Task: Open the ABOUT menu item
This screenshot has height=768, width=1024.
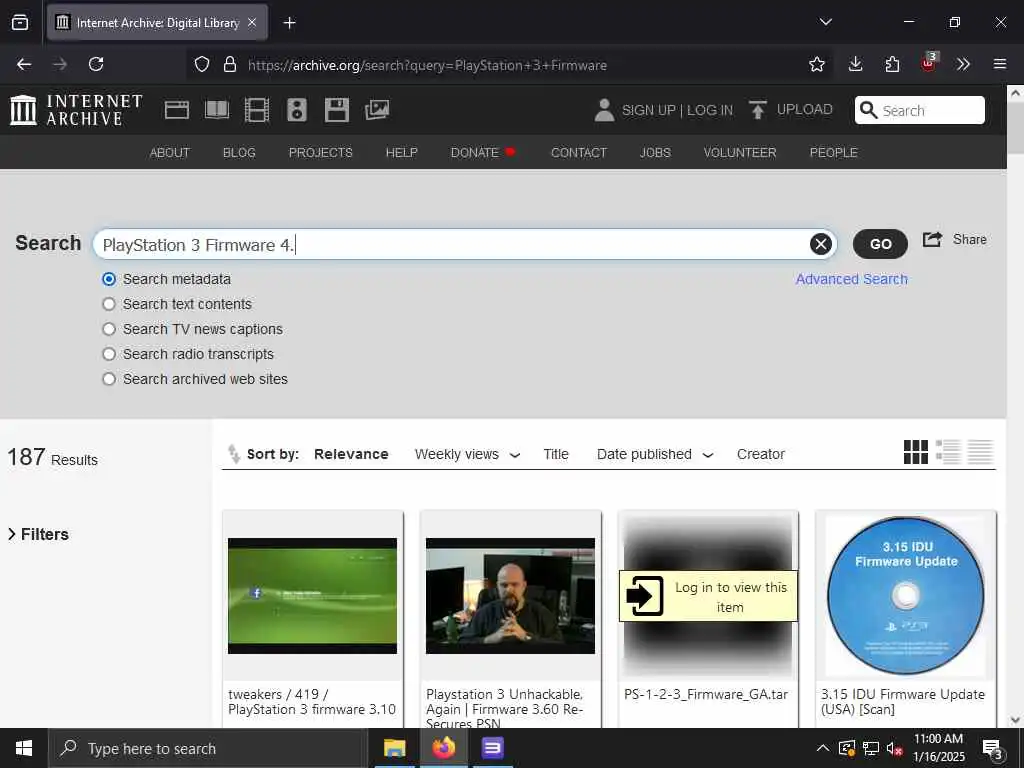Action: tap(170, 152)
